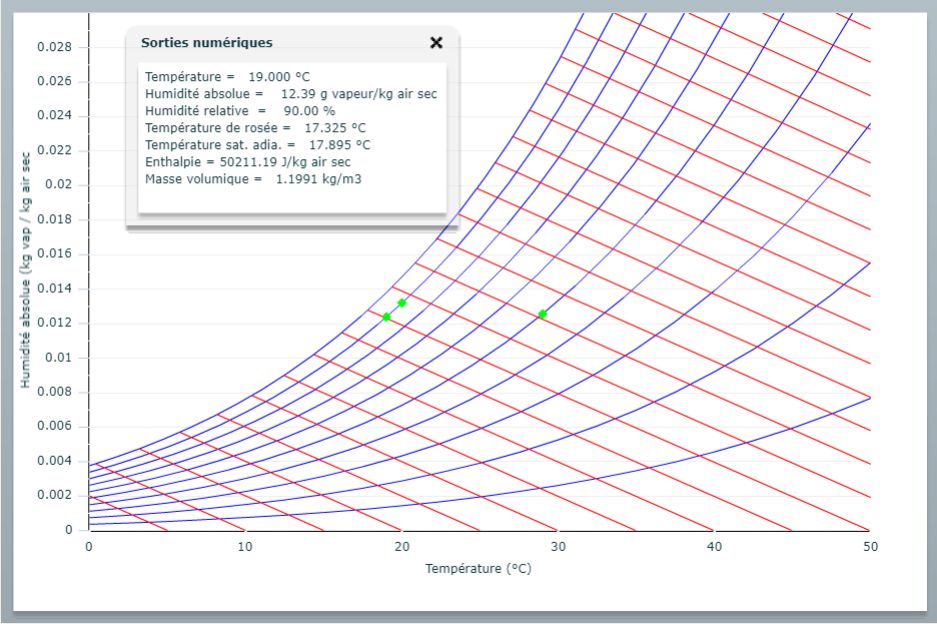Select the green point near 20 °C
937x624 pixels.
coord(402,303)
